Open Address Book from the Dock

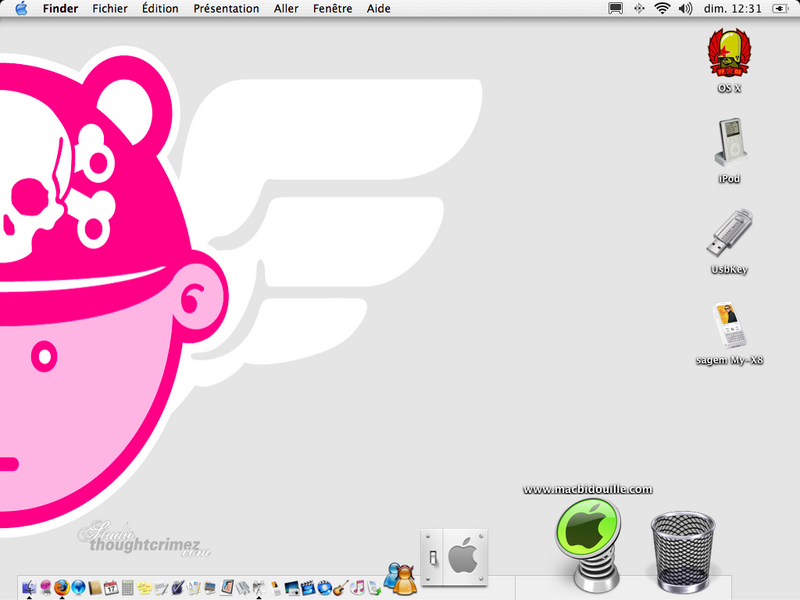tap(95, 588)
